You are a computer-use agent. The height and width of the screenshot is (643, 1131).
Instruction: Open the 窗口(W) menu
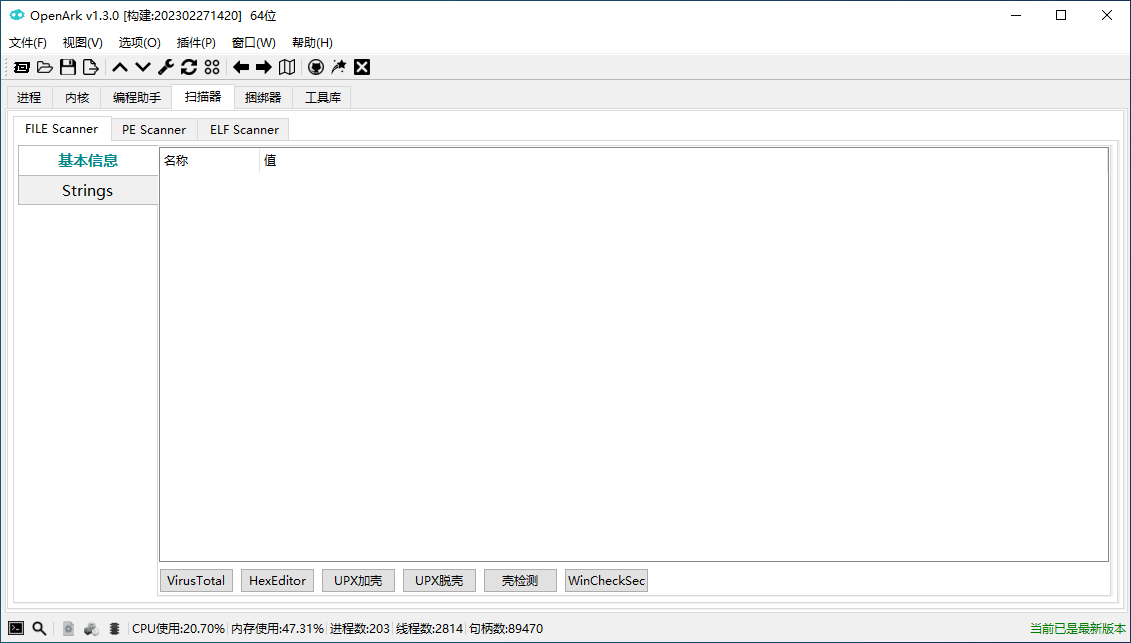click(254, 43)
